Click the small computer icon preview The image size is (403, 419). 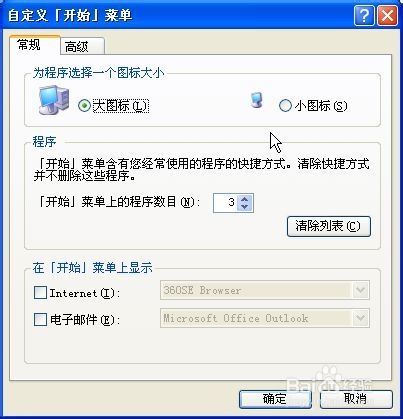point(257,100)
